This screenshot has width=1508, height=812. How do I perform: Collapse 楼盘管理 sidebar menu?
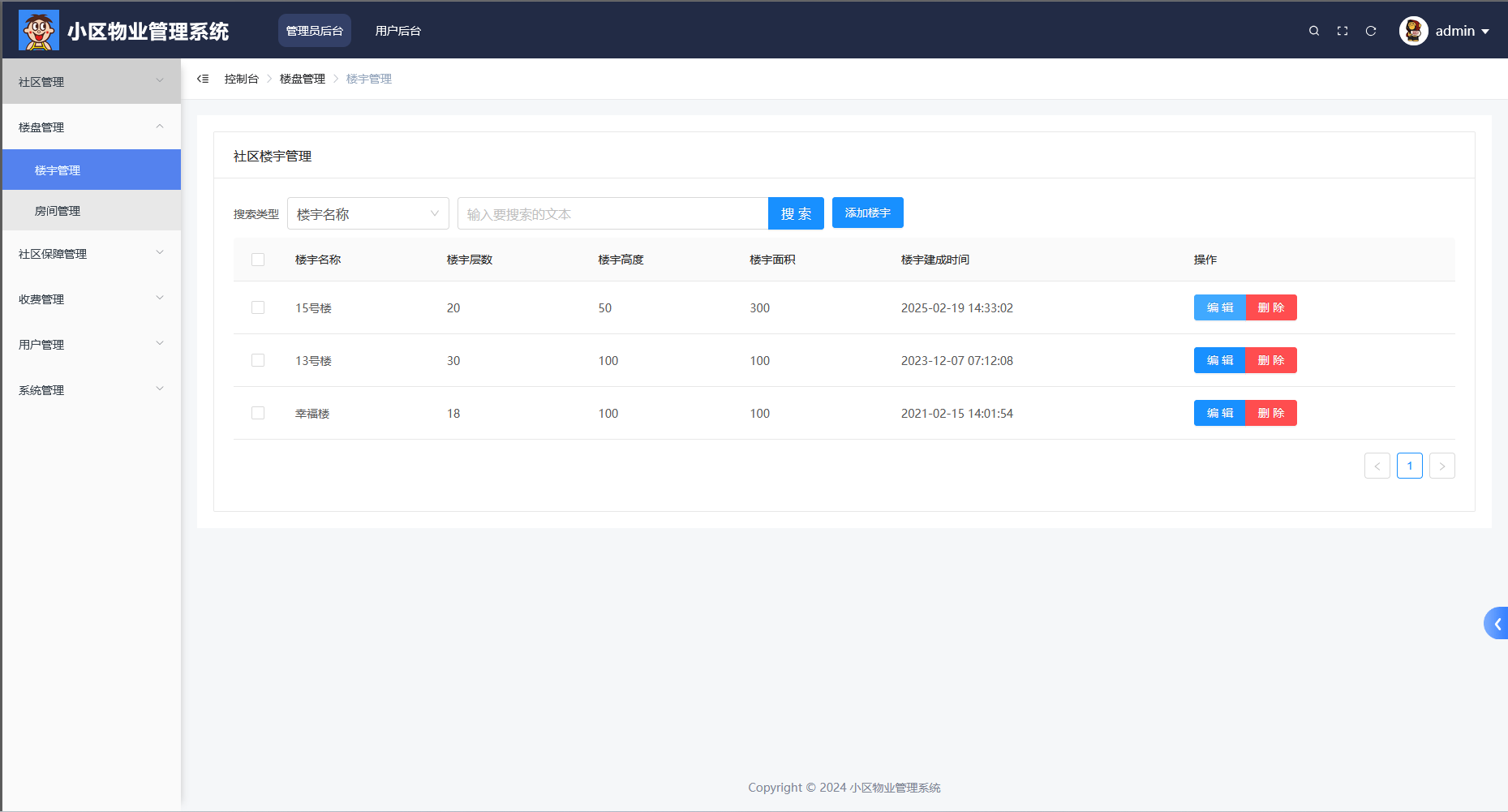pyautogui.click(x=92, y=127)
